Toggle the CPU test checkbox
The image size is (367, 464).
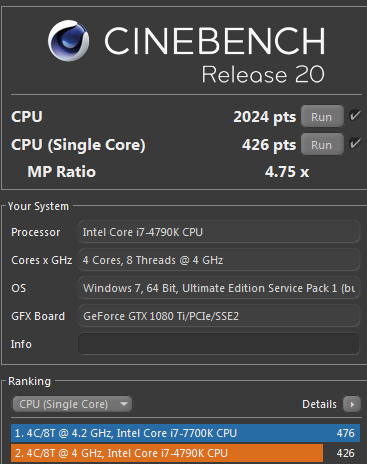click(x=355, y=116)
